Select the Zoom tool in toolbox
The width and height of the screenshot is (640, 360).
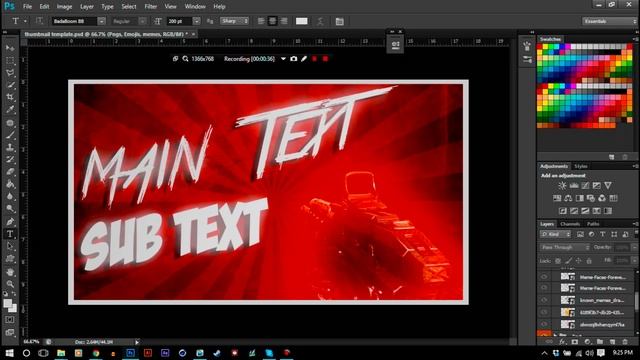click(x=10, y=284)
